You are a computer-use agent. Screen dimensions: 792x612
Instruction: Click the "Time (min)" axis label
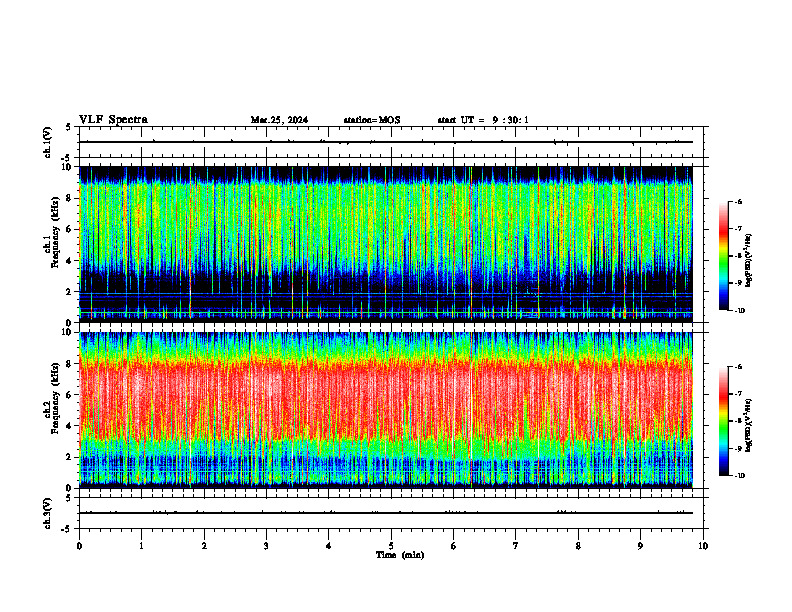tap(400, 555)
